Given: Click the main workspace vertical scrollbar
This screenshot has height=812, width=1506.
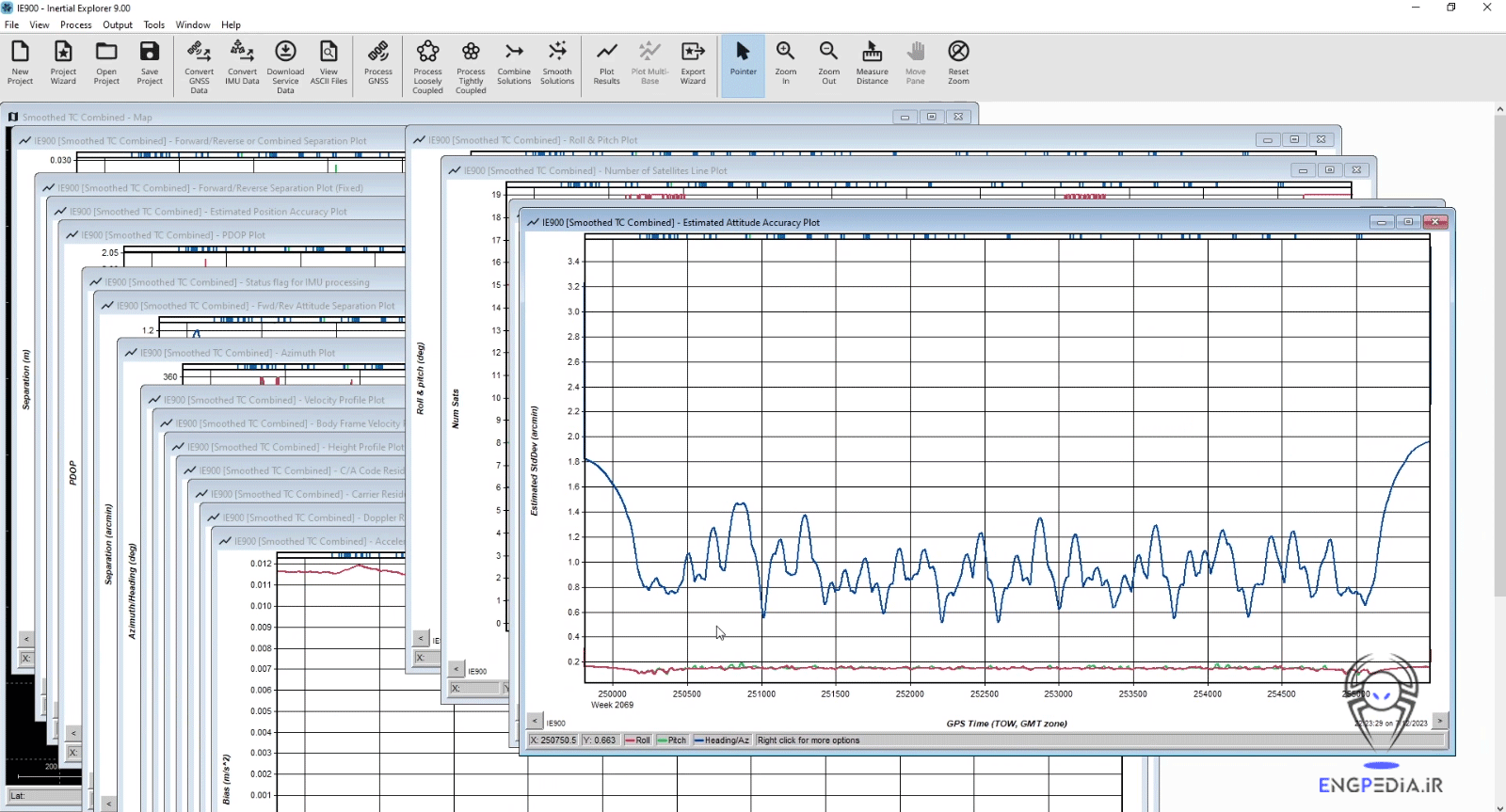Looking at the screenshot, I should point(1499,356).
